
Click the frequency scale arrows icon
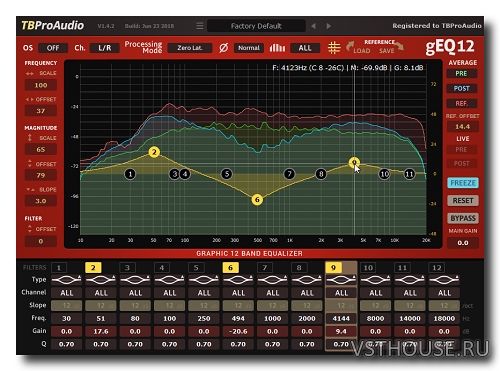[30, 73]
